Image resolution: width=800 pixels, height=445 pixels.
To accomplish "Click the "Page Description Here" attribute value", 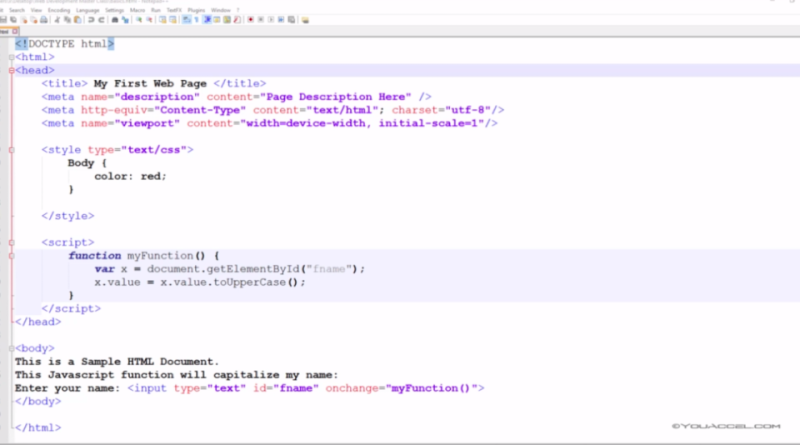I will [335, 97].
